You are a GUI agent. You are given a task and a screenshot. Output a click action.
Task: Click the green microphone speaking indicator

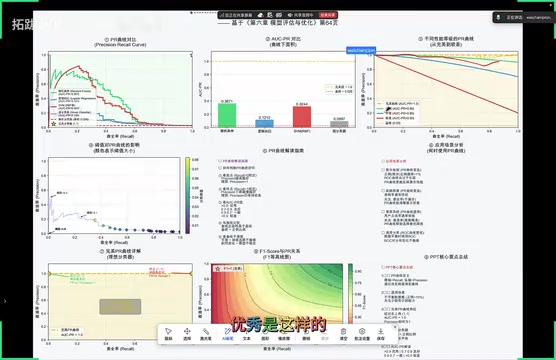(498, 17)
